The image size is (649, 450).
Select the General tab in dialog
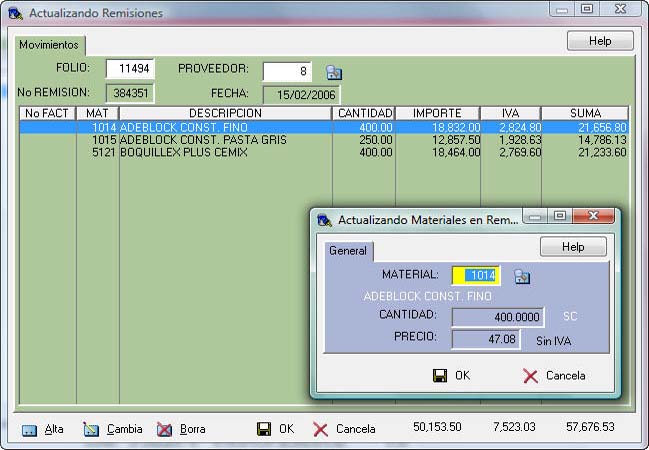(x=348, y=250)
